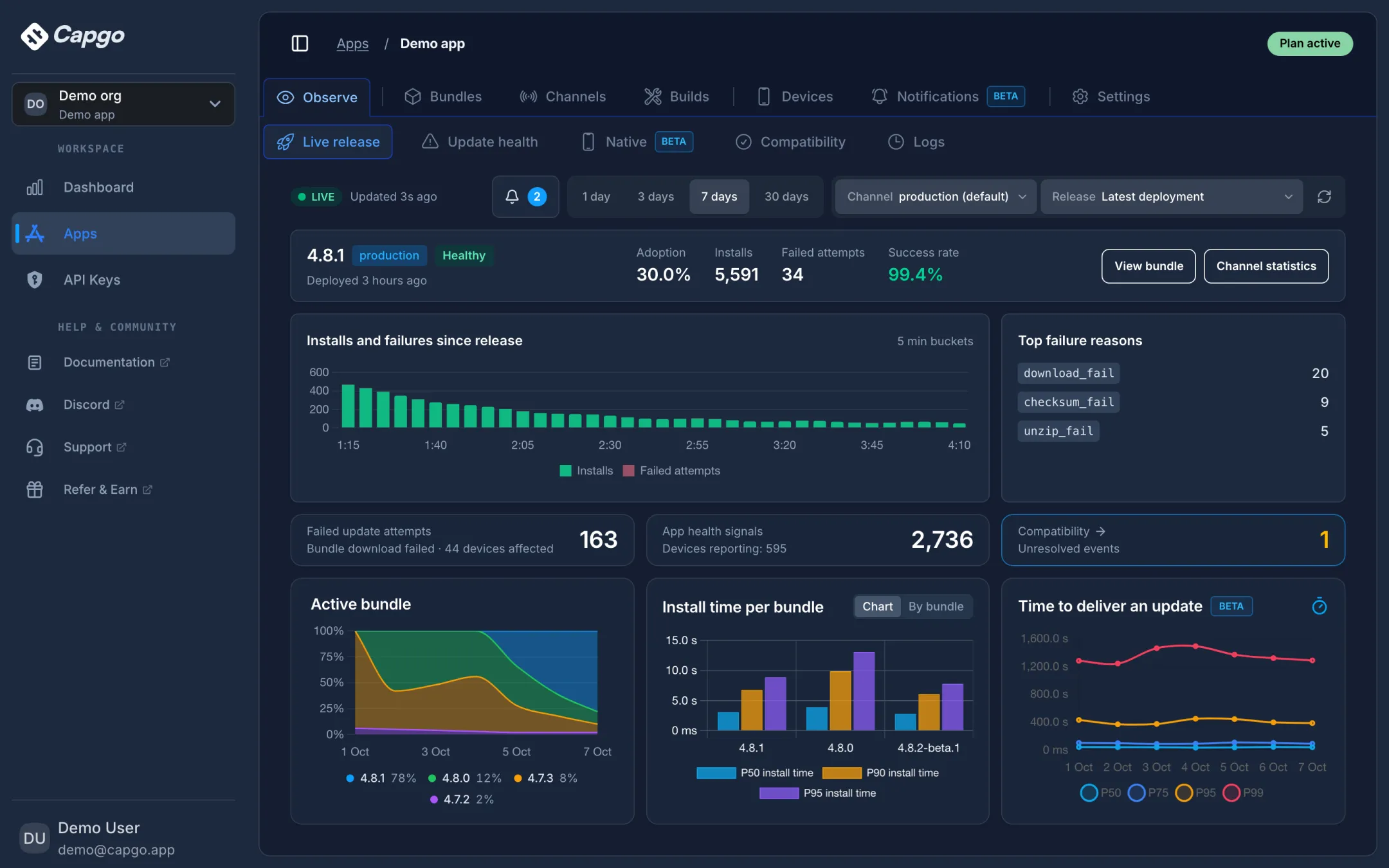Open Compatibility unresolved events card
Image resolution: width=1389 pixels, height=868 pixels.
[x=1173, y=540]
